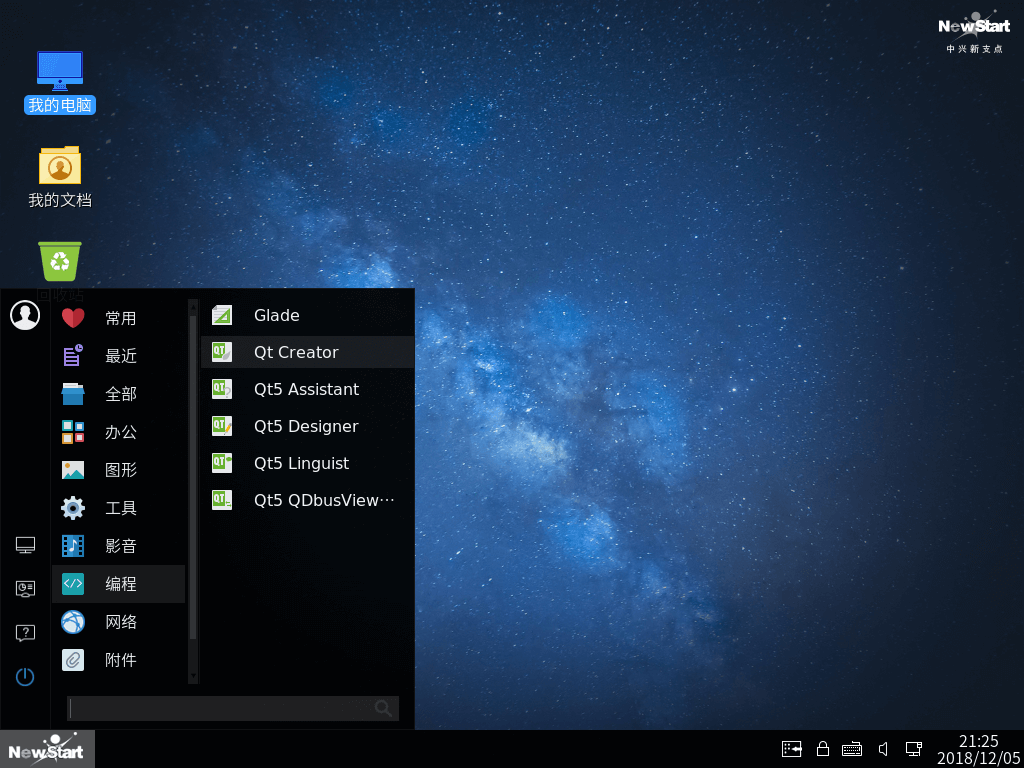Click the show desktop tray icon
Screen dimensions: 1024x768
[x=792, y=748]
